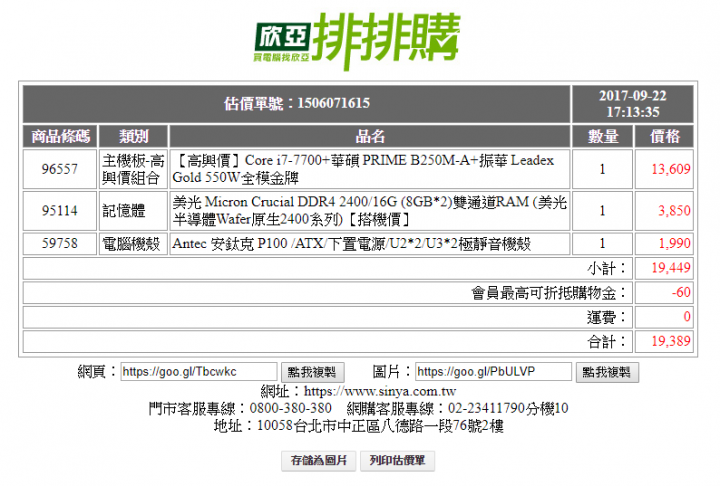Image resolution: width=720 pixels, height=486 pixels.
Task: Click the total value 19,389
Action: tap(671, 341)
